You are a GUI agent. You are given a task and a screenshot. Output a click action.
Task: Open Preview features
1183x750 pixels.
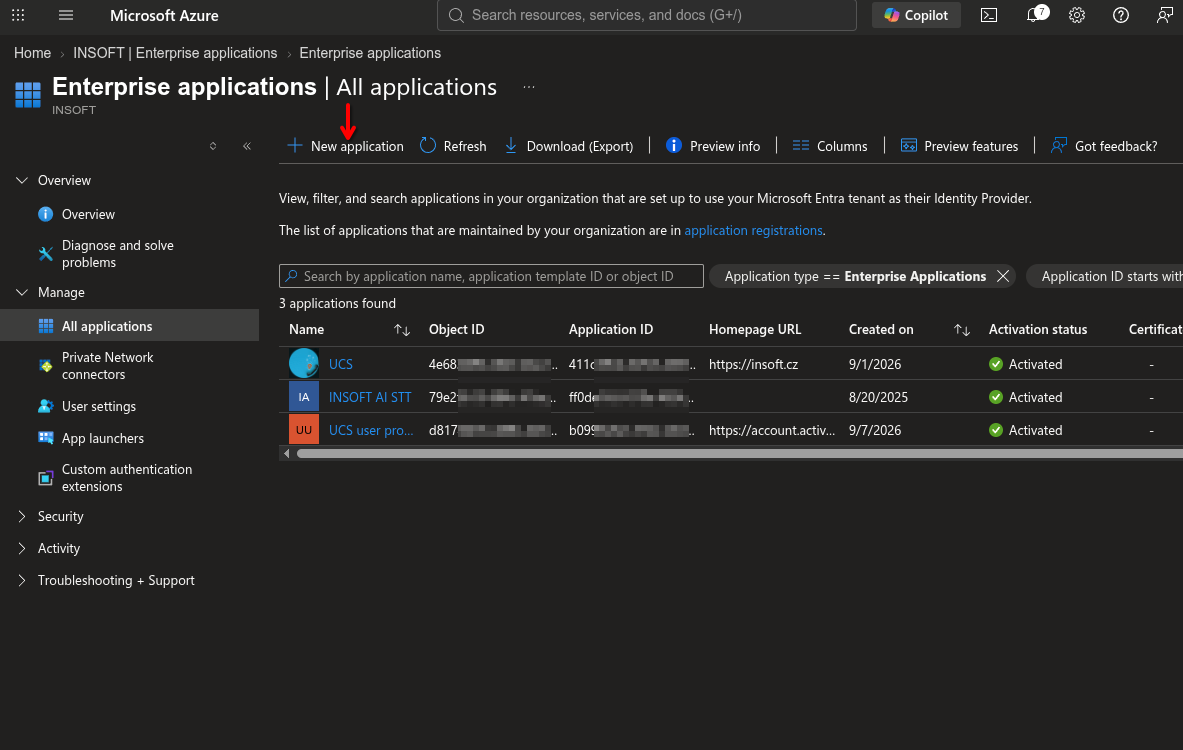click(959, 146)
